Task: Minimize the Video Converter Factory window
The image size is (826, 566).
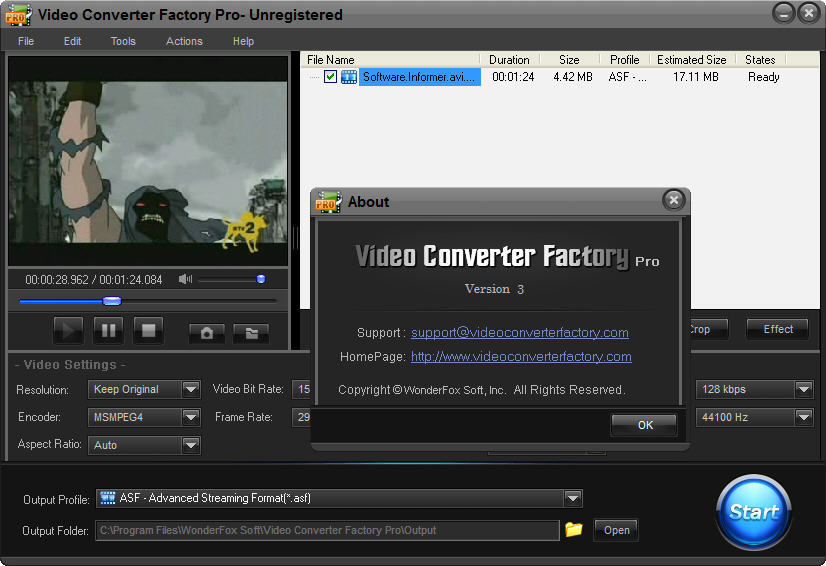Action: point(783,13)
